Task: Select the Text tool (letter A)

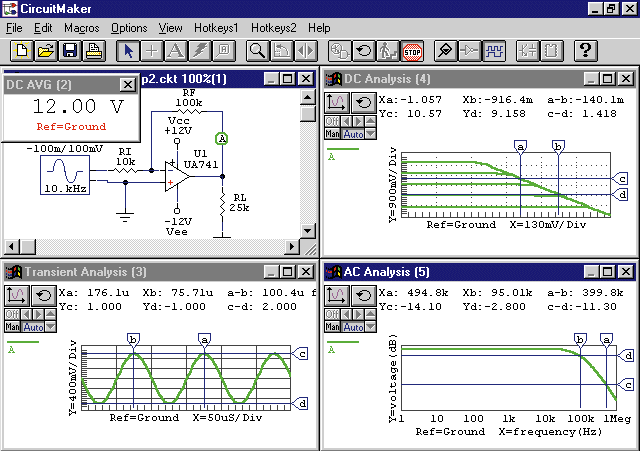Action: 176,51
